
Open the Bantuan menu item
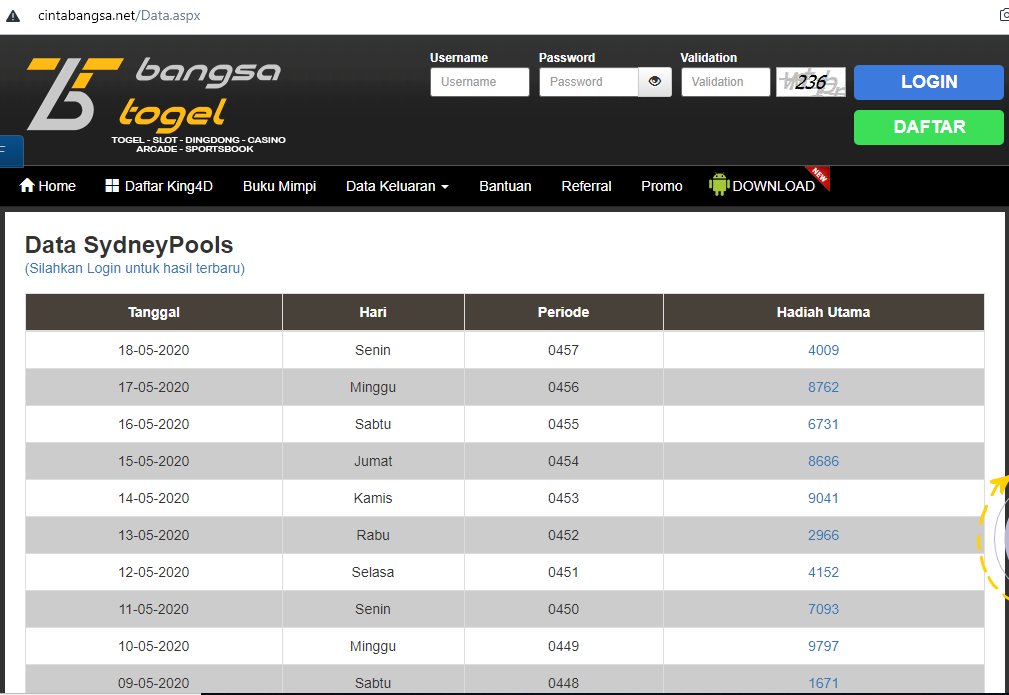click(505, 186)
